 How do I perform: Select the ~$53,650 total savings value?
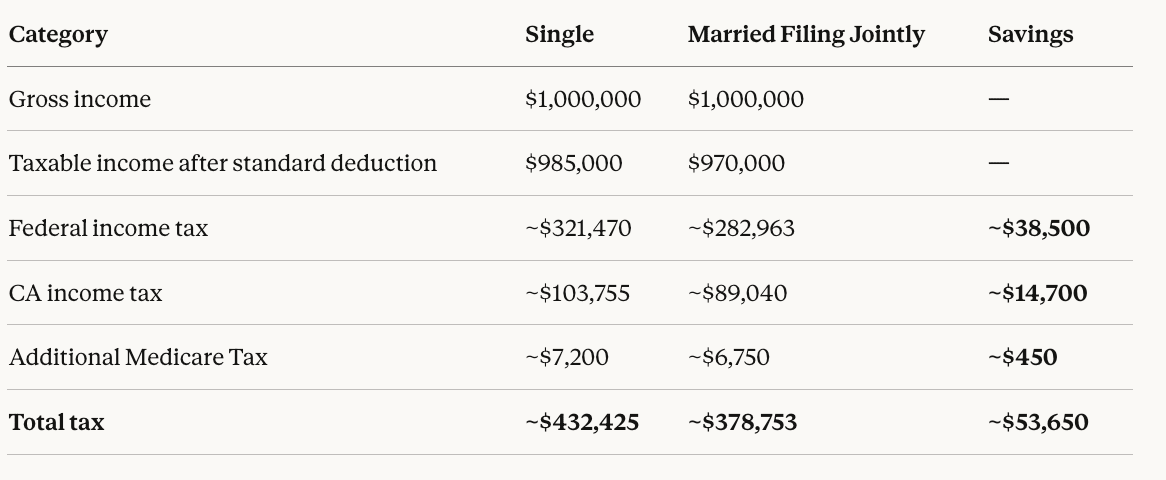1038,422
